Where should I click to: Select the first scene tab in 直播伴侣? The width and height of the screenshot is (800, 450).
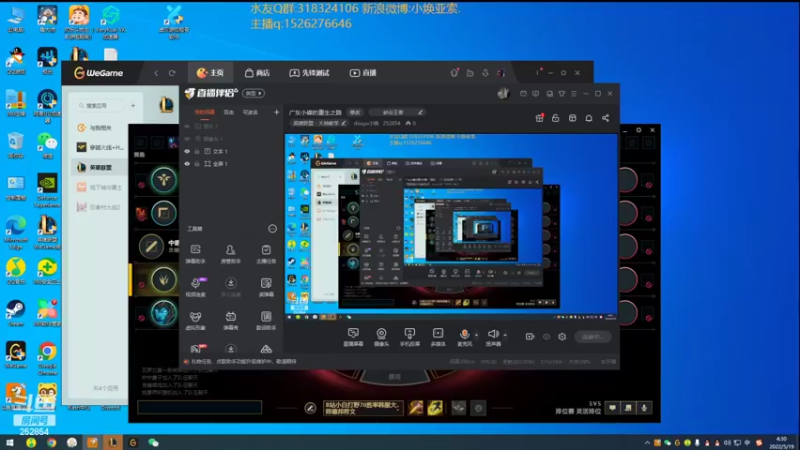(205, 112)
